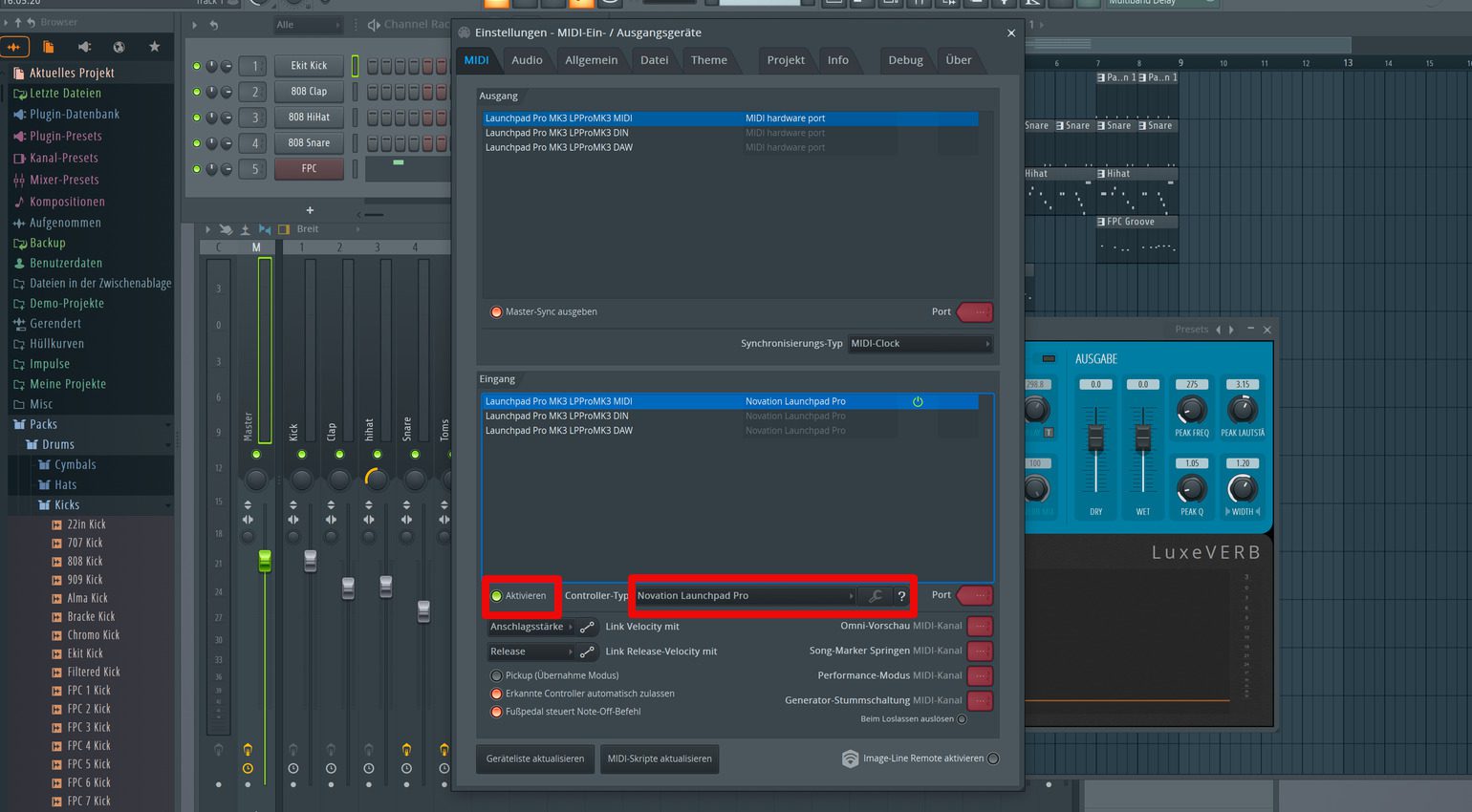Viewport: 1472px width, 812px height.
Task: Select LPProMK3 DAW in Eingang list
Action: (x=730, y=431)
